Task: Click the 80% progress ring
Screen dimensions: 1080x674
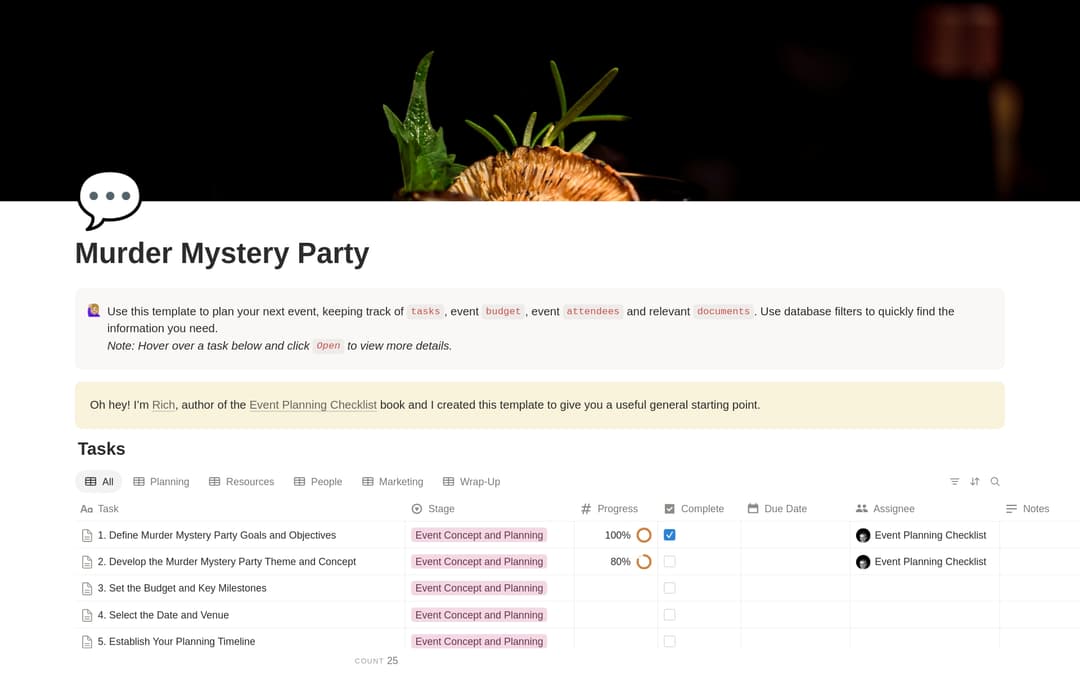Action: pos(644,562)
